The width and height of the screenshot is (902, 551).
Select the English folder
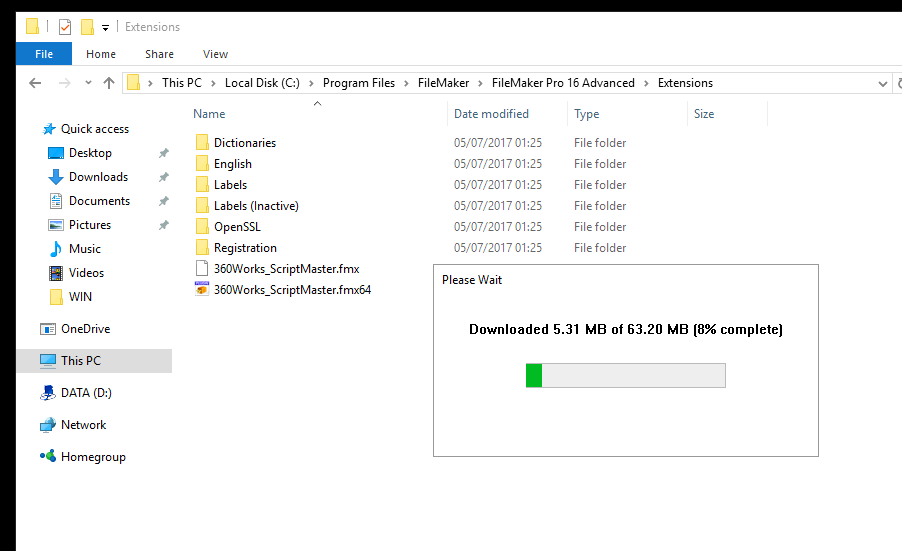pos(233,164)
